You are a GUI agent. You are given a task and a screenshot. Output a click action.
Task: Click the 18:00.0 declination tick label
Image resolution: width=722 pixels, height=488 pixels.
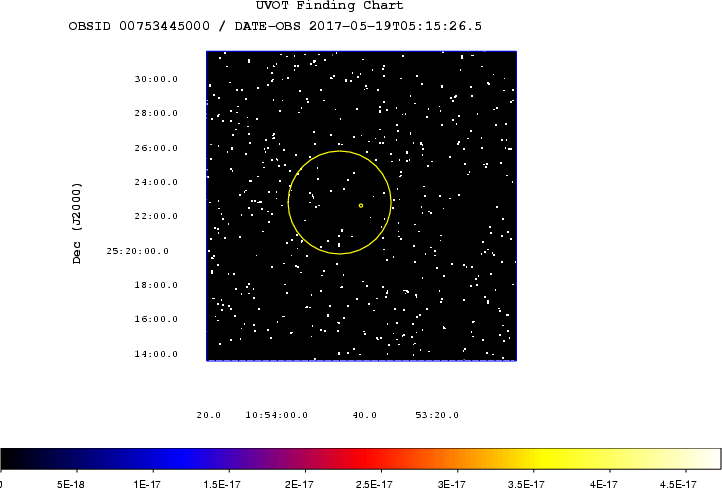point(156,285)
